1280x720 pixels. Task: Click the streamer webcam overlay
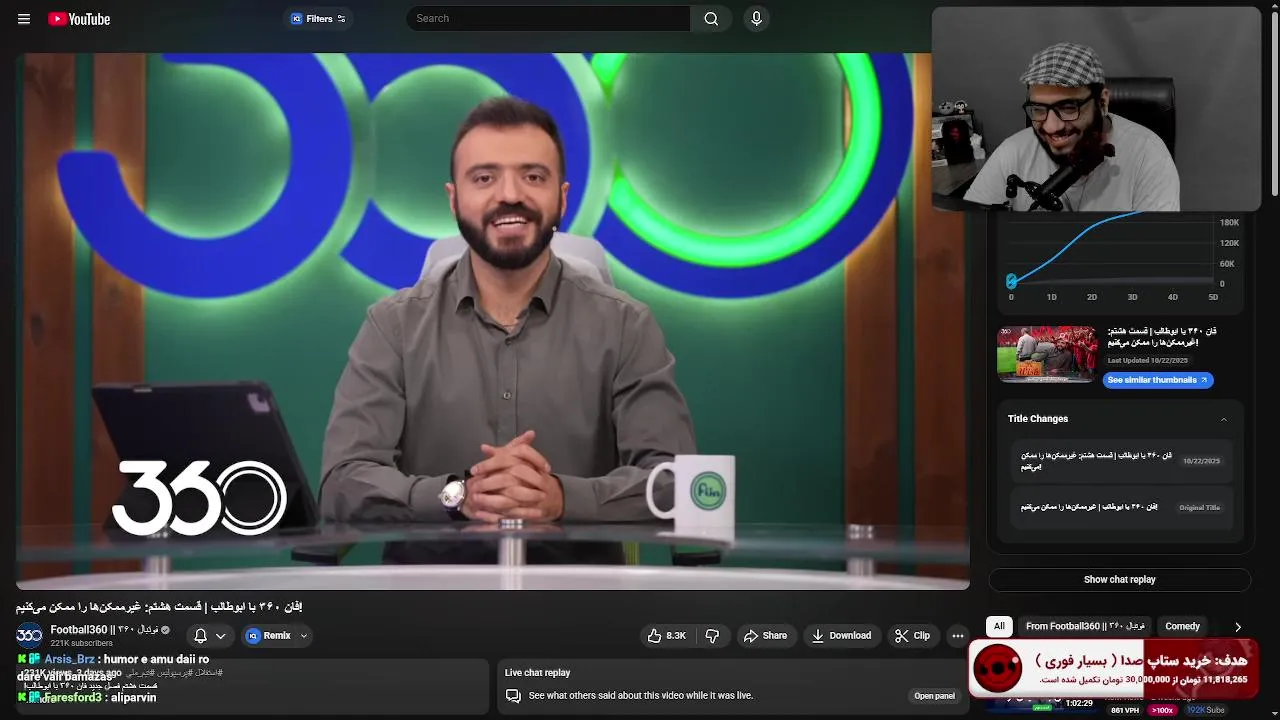(1097, 109)
